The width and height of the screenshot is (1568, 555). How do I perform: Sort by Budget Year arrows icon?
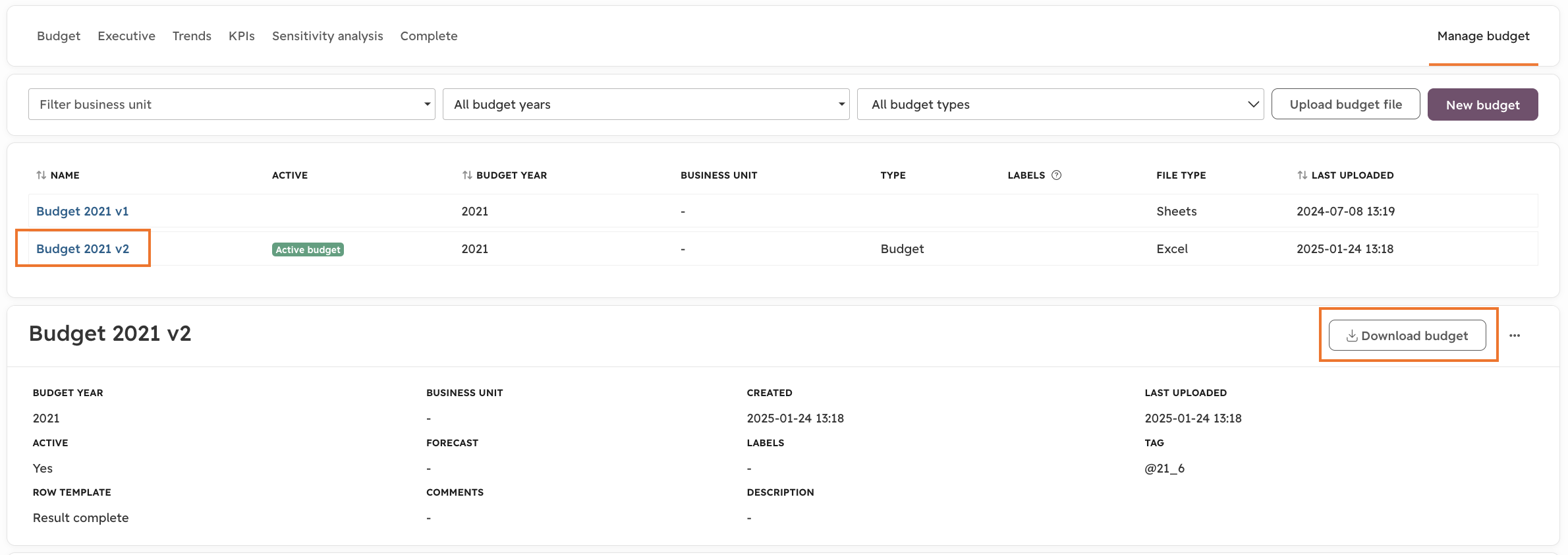[467, 175]
